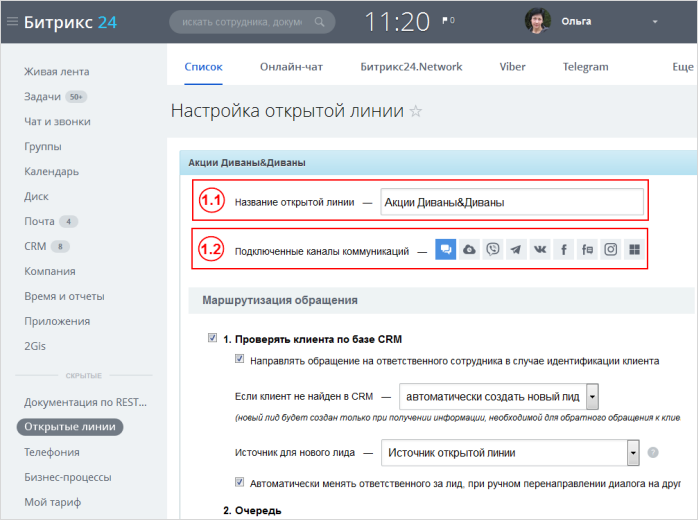The height and width of the screenshot is (520, 698).
Task: Click the Задачи 50+ counter badge
Action: 76,97
